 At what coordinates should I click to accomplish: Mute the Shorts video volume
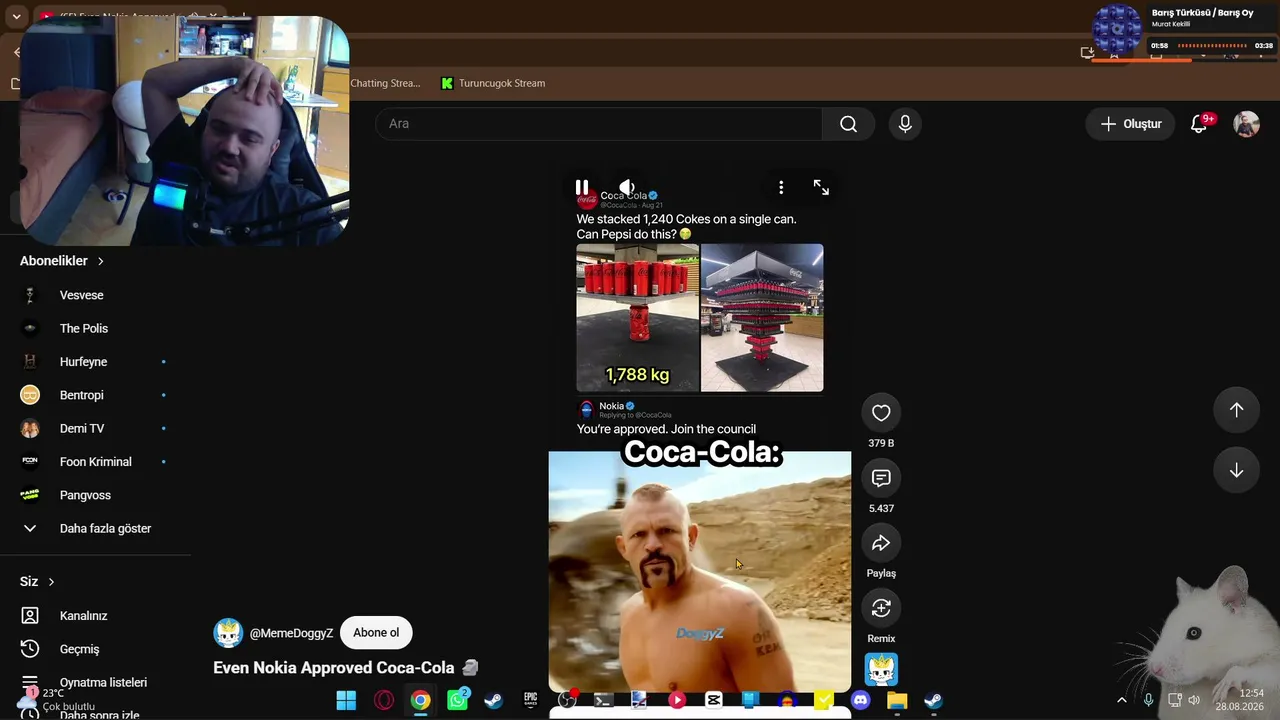pos(627,187)
